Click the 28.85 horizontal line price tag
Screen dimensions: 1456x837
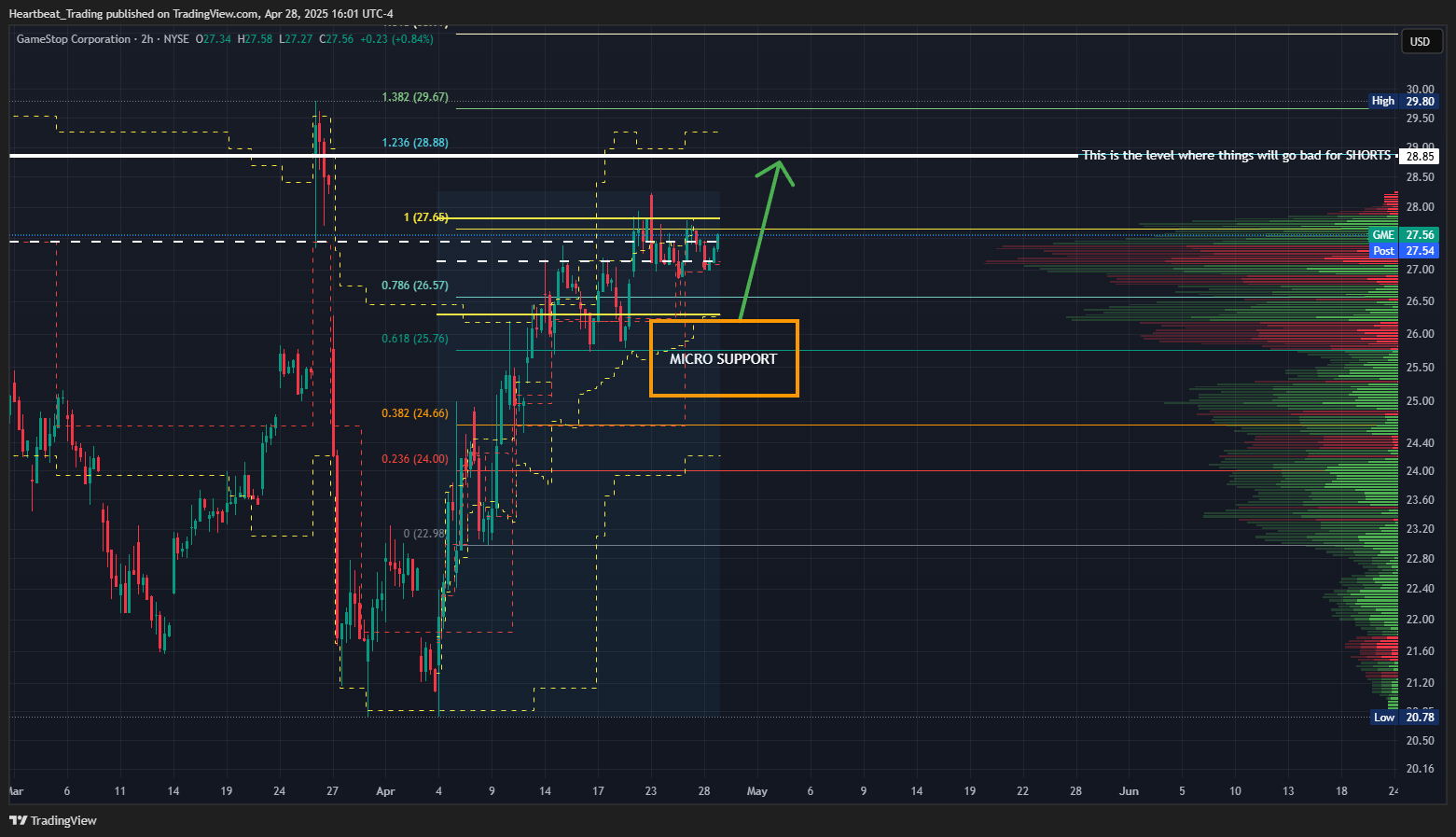click(x=1421, y=156)
